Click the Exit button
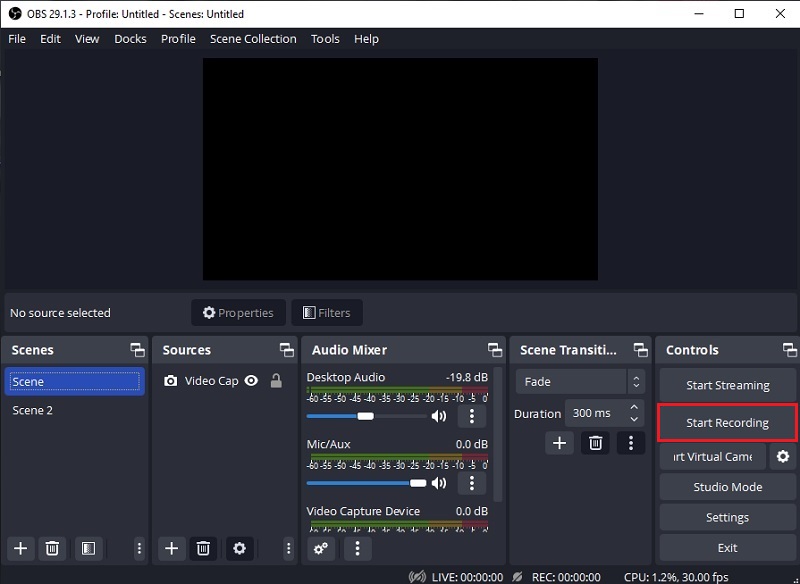Viewport: 800px width, 584px height. (x=728, y=548)
